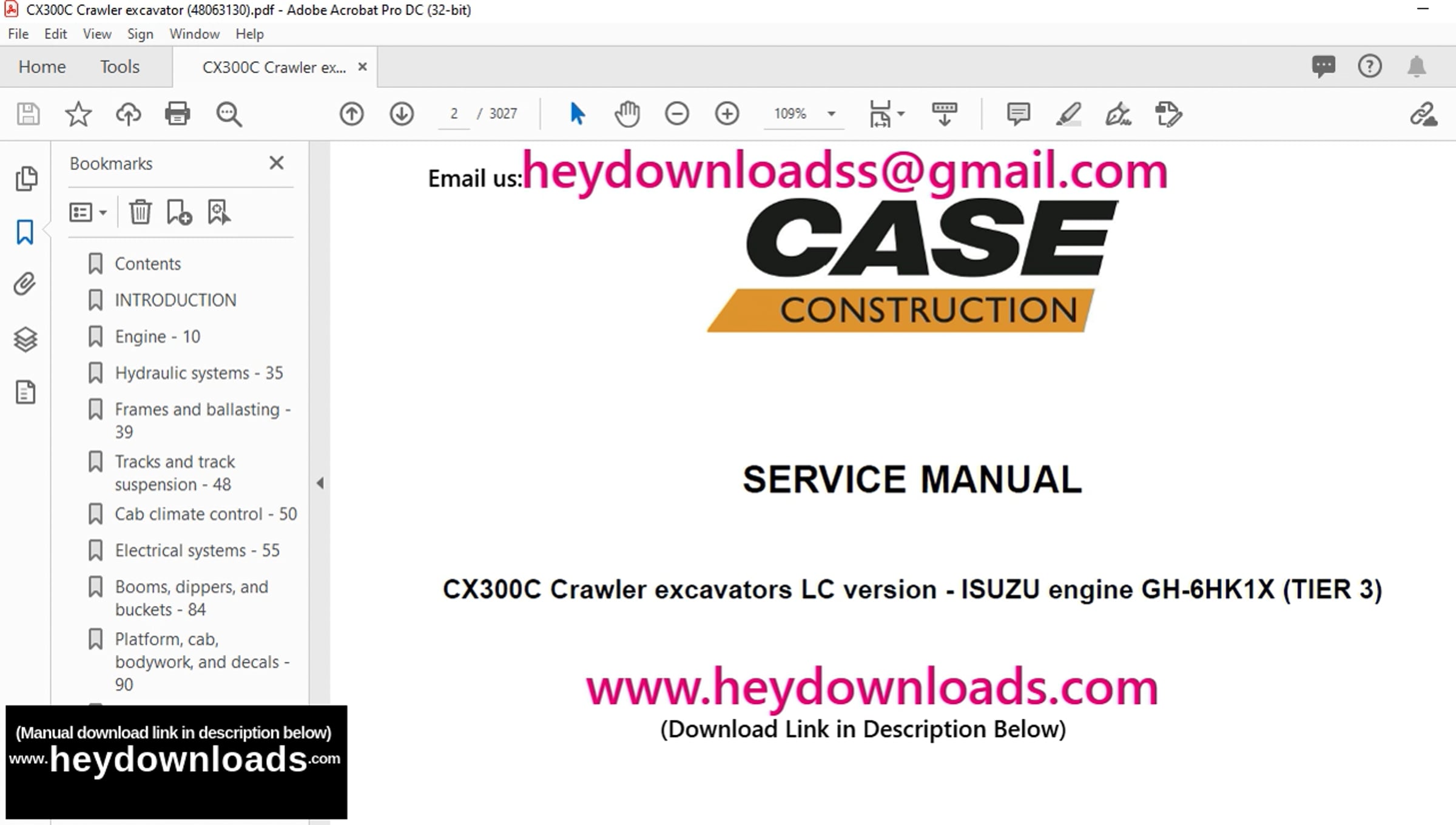Select the arrow Selection tool
The image size is (1456, 825).
pos(577,113)
